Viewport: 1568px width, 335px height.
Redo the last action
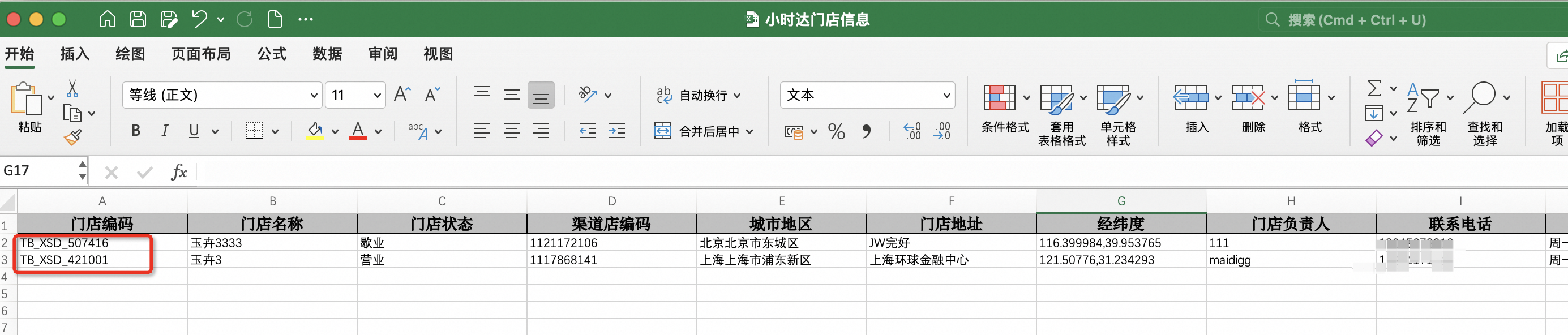pos(245,19)
